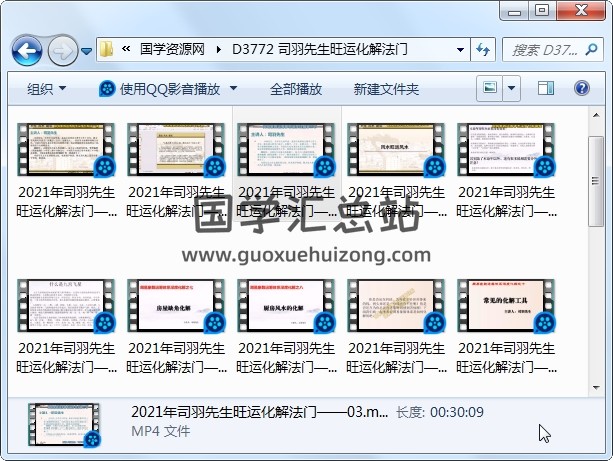
Task: Select the 国学资源网 breadcrumb
Action: click(172, 49)
